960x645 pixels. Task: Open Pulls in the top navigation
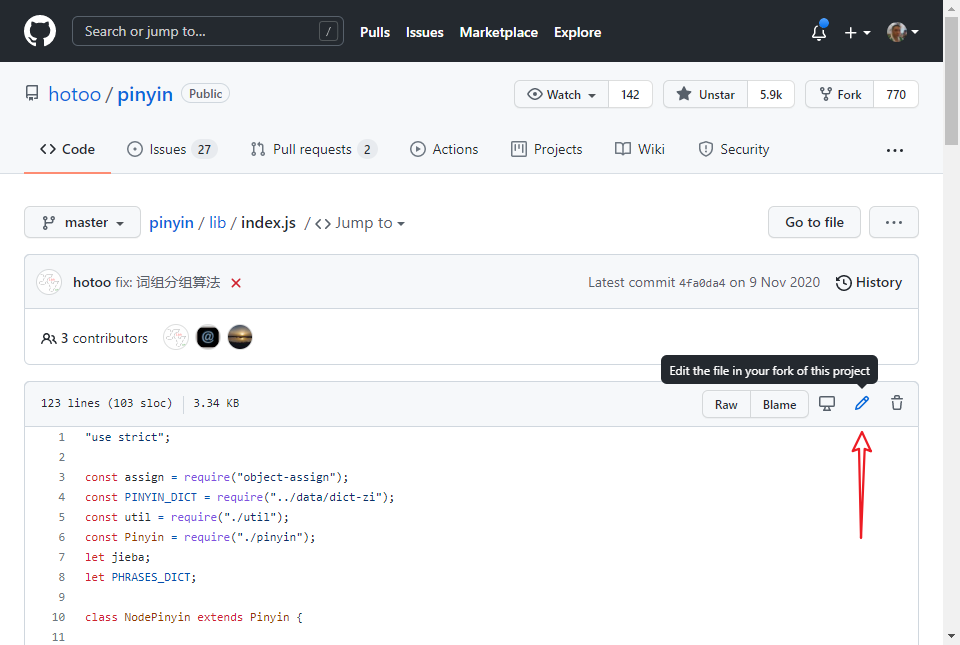pyautogui.click(x=375, y=32)
